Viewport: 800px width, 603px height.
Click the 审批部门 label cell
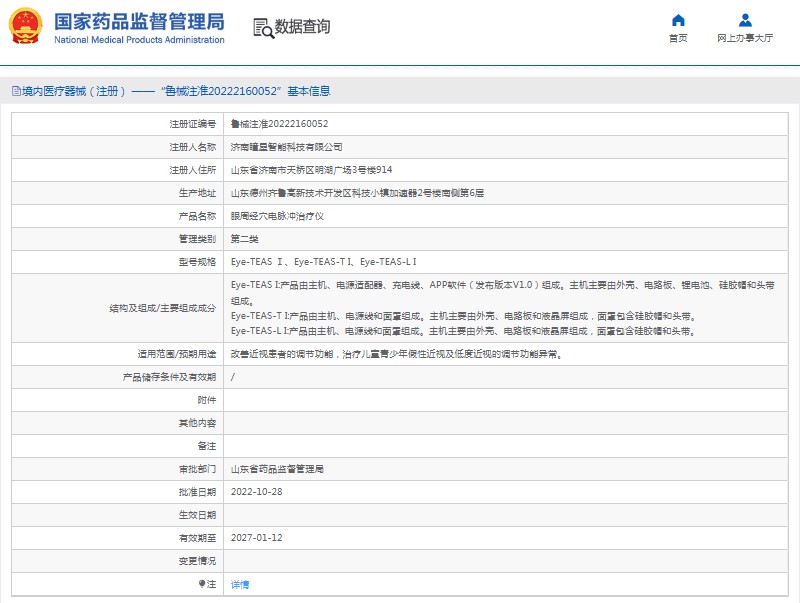point(117,469)
